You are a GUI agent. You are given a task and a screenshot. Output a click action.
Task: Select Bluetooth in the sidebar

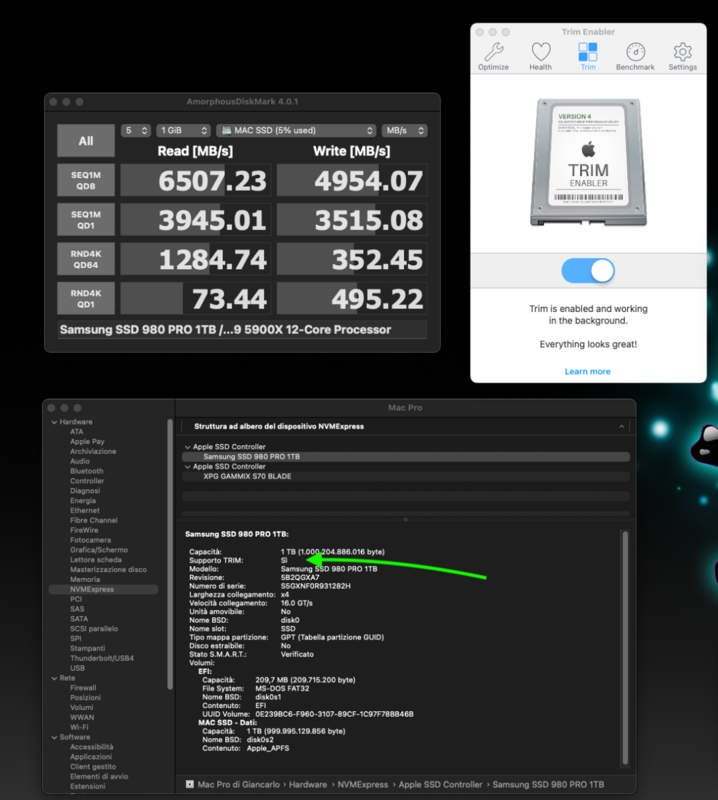coord(87,471)
